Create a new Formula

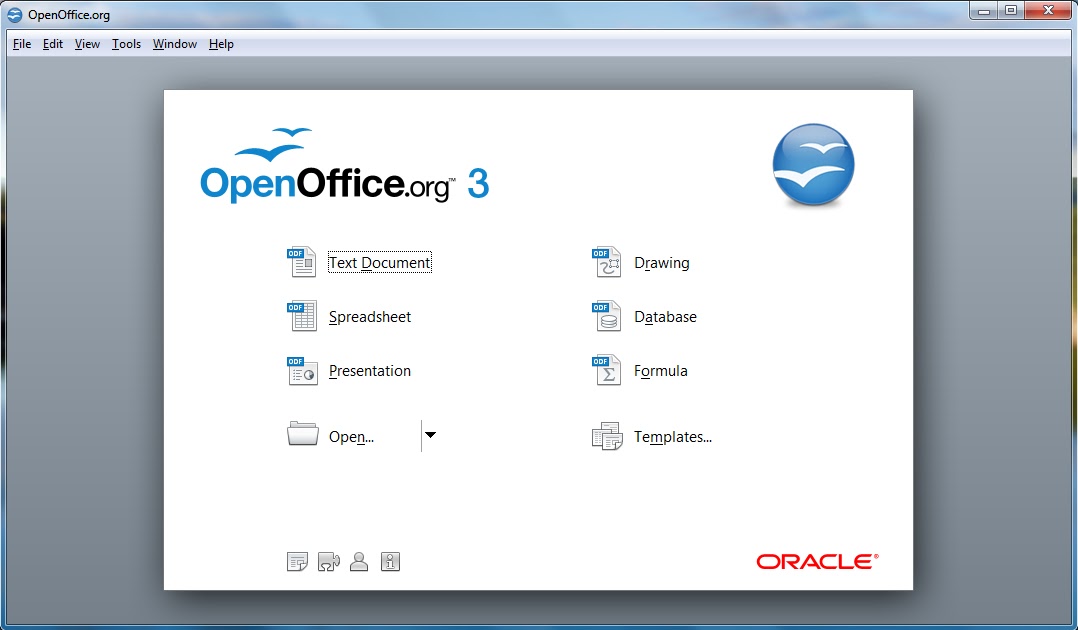coord(661,371)
